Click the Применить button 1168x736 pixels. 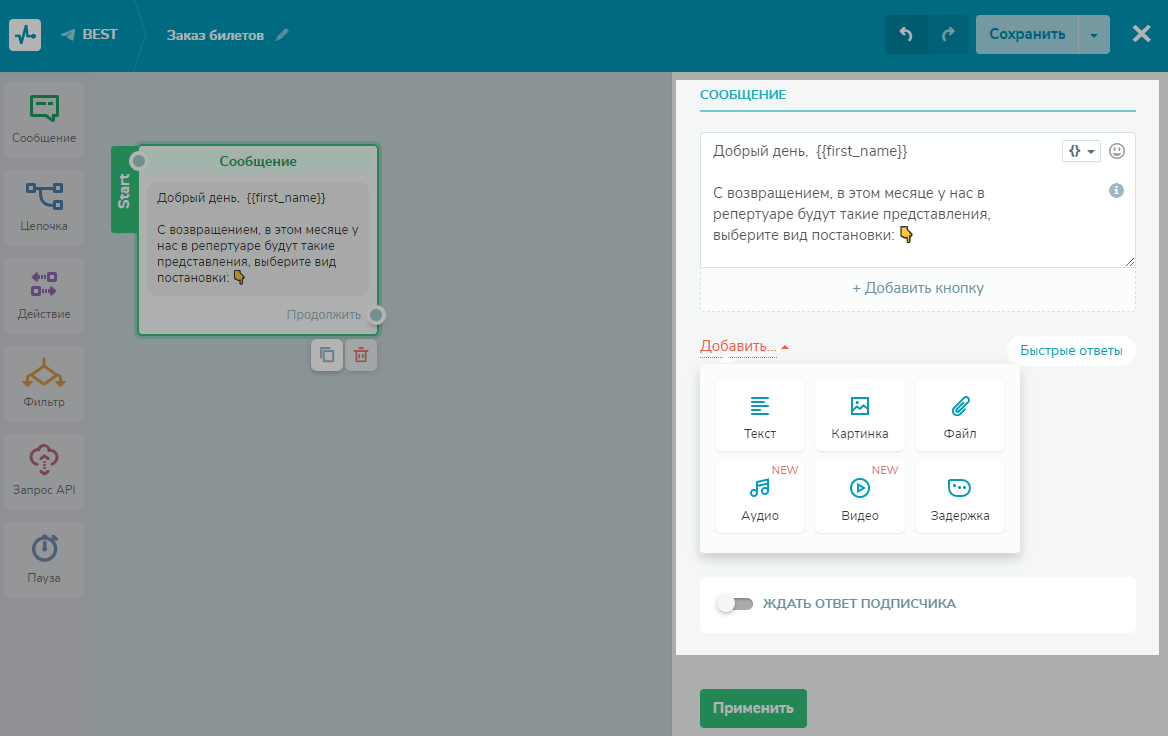pyautogui.click(x=753, y=708)
